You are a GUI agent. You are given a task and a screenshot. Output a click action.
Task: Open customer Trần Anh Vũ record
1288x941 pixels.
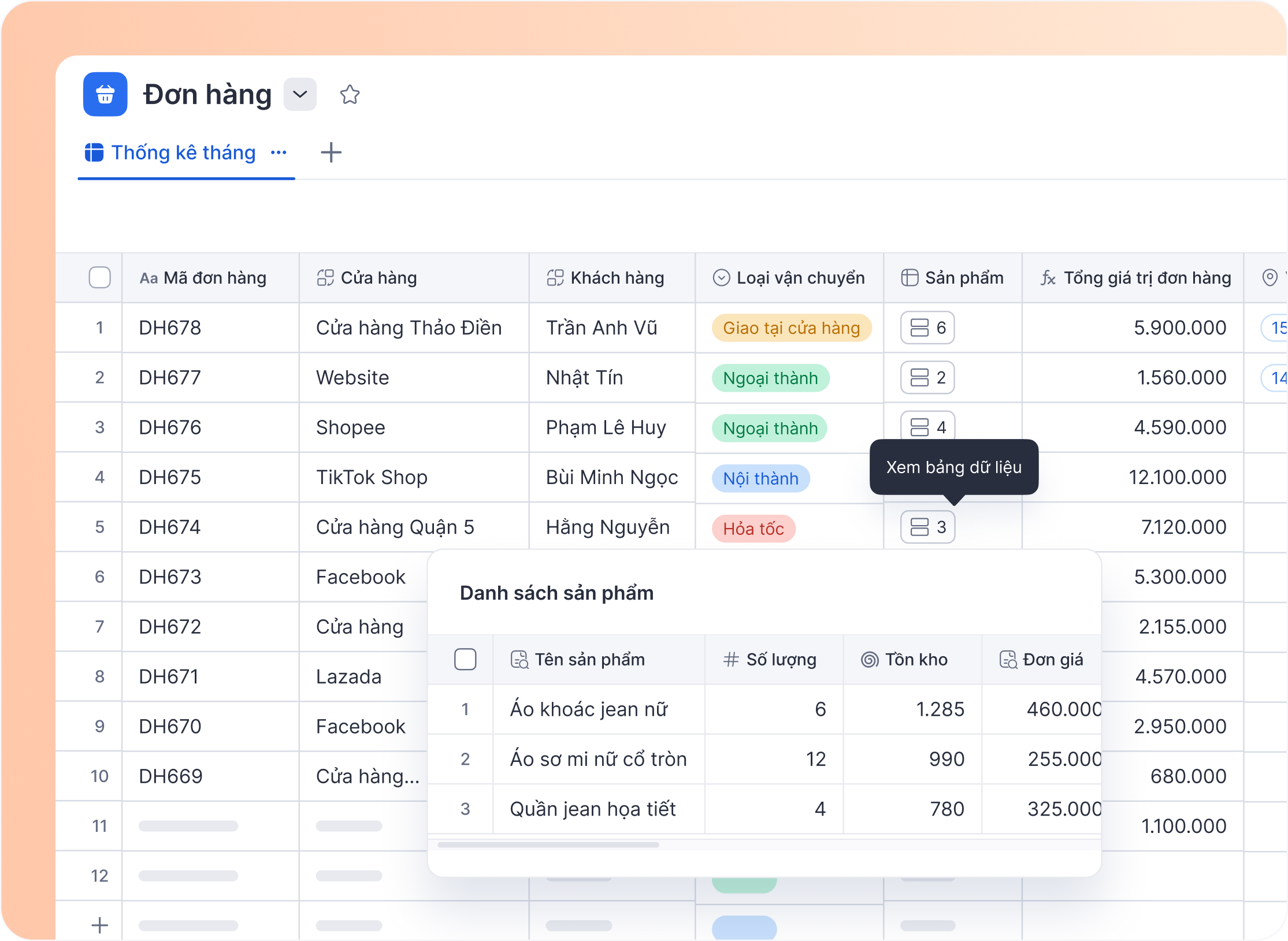pyautogui.click(x=602, y=328)
